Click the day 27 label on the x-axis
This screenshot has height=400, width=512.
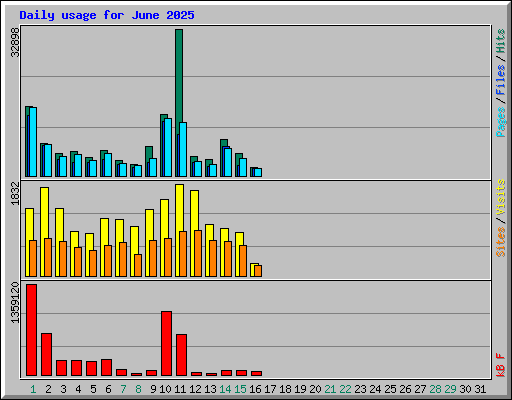pos(420,389)
